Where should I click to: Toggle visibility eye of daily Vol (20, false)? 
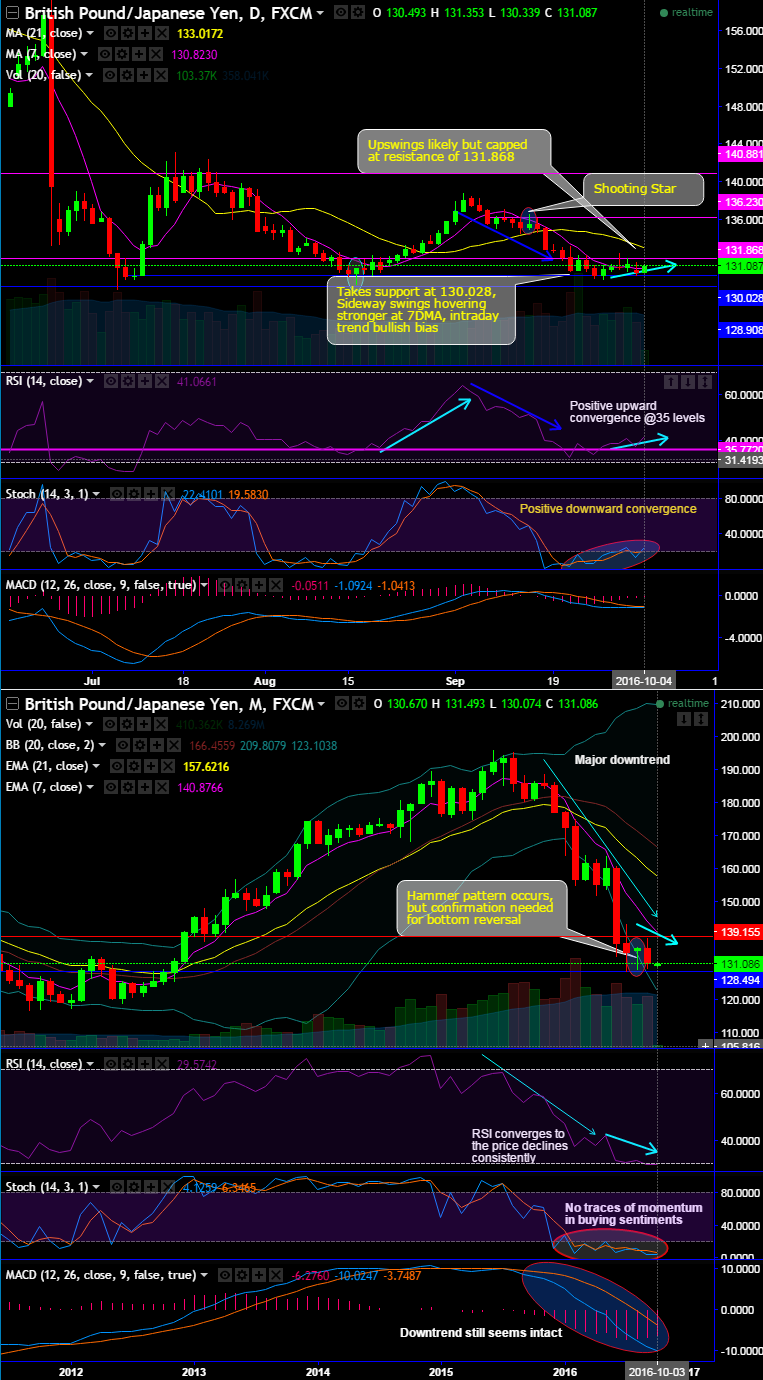click(x=111, y=75)
